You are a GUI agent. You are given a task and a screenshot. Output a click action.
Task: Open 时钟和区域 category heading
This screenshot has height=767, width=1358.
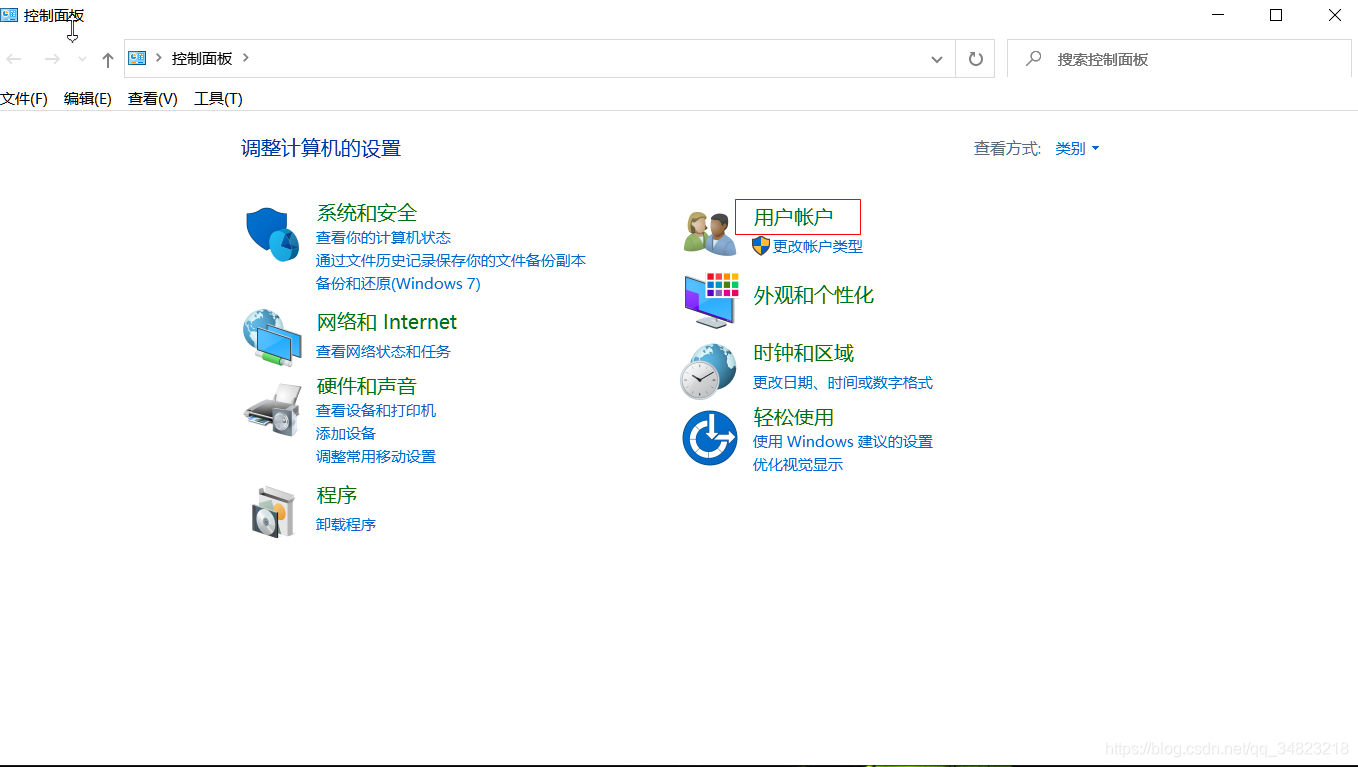(x=803, y=353)
